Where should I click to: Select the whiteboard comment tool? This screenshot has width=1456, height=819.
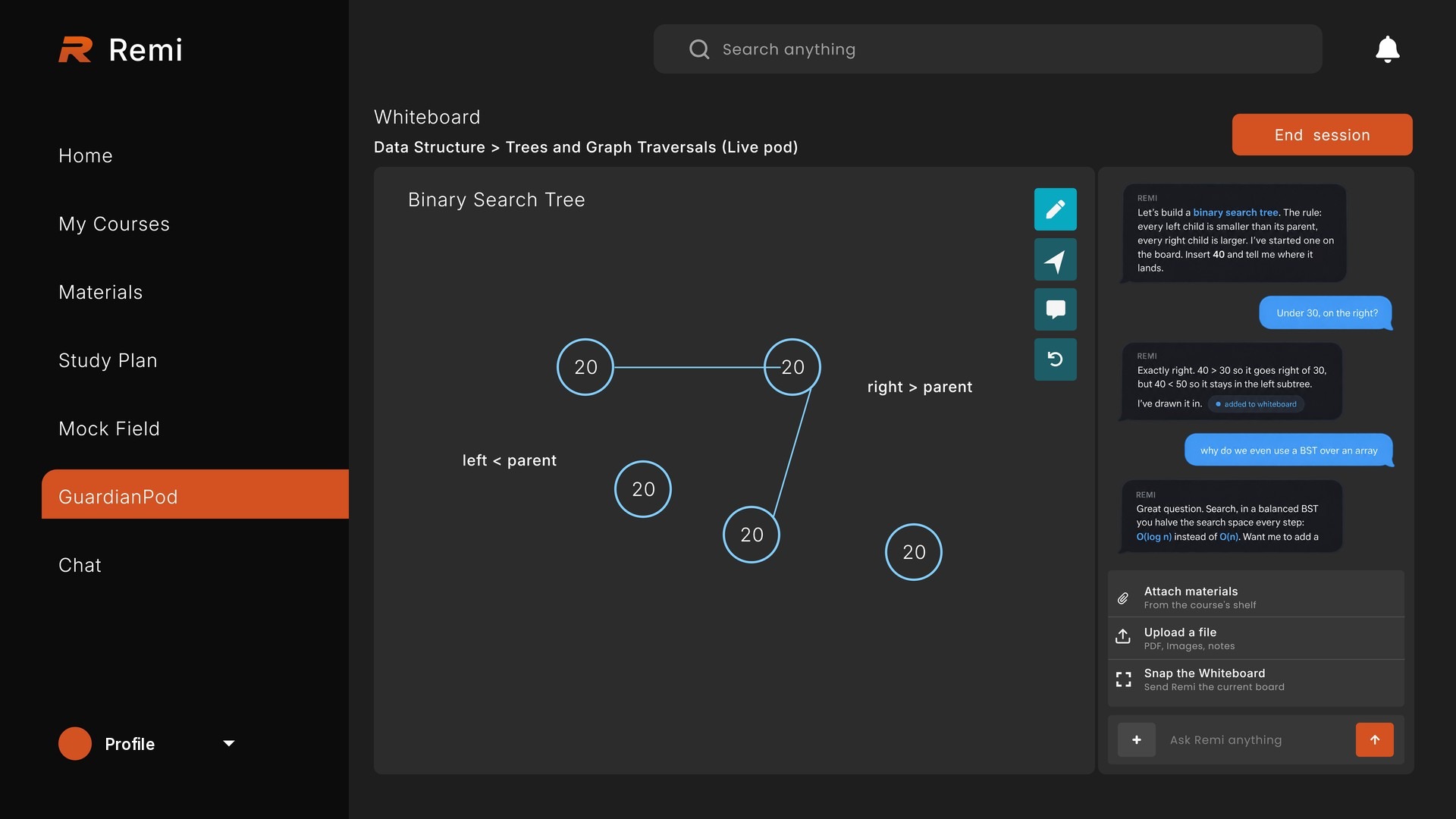point(1055,309)
